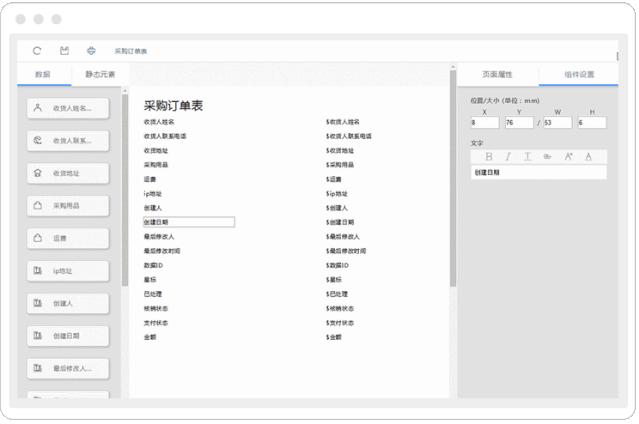The height and width of the screenshot is (424, 639).
Task: Select the 收货地址 field card in data panel
Action: 68,173
